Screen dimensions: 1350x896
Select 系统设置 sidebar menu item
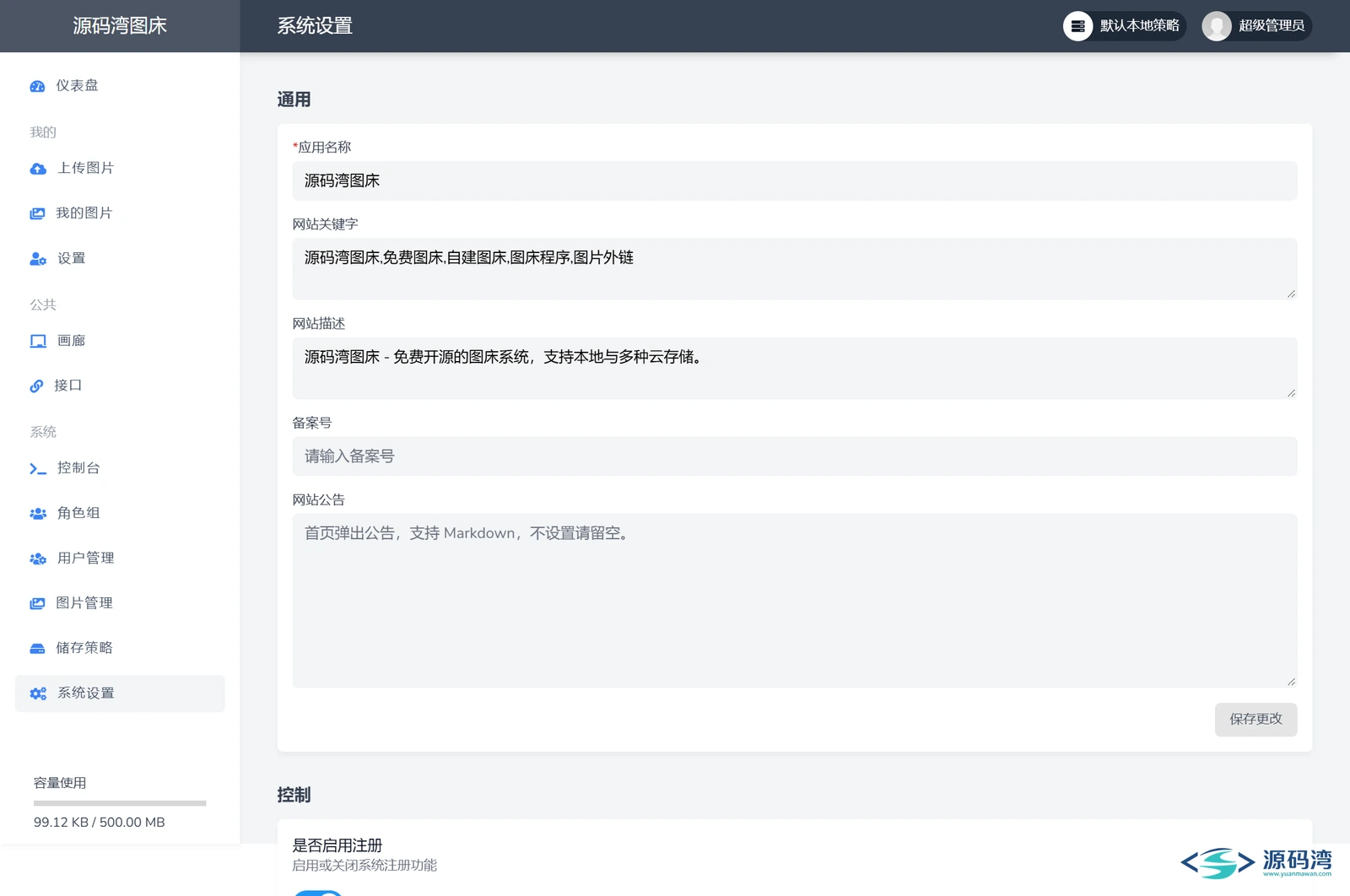pos(120,694)
